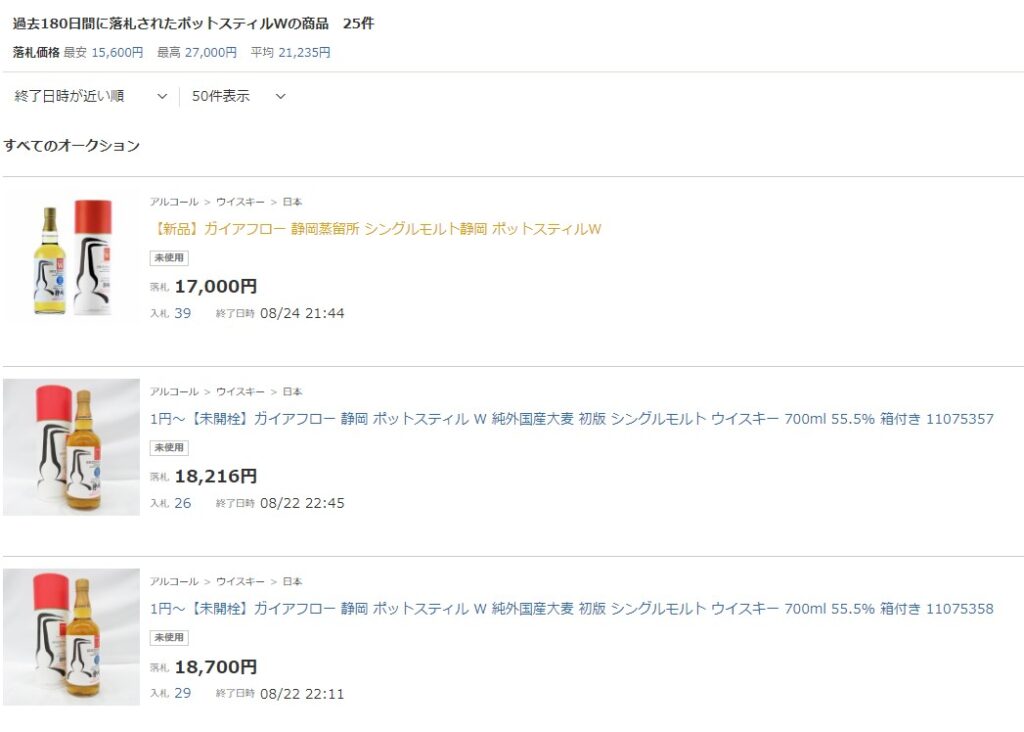Viewport: 1024px width, 732px height.
Task: Open the listing ending with 11075357
Action: tap(571, 419)
